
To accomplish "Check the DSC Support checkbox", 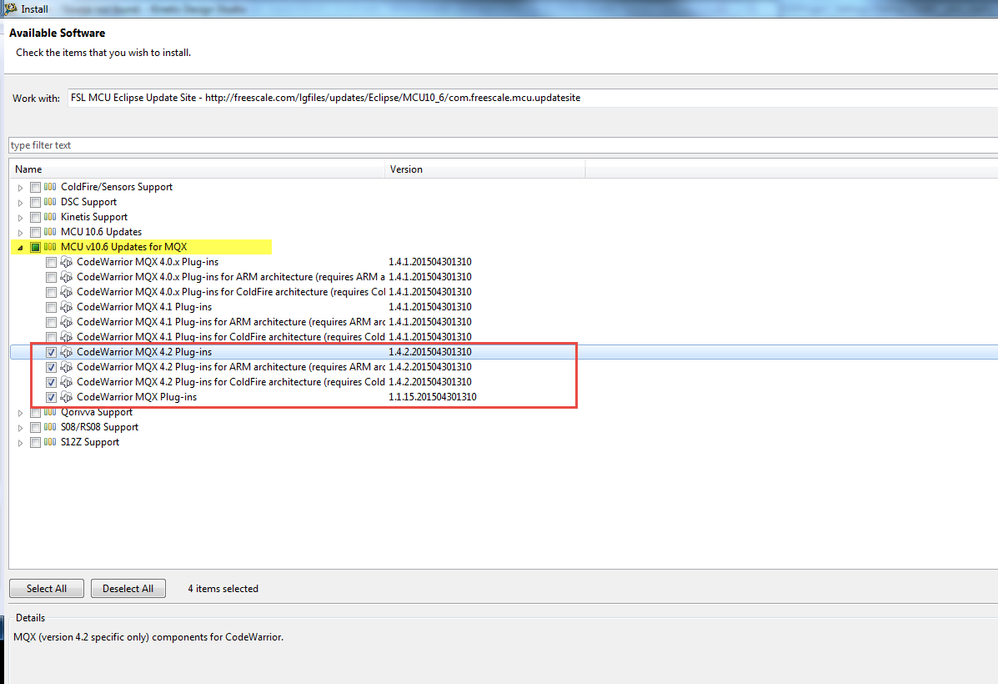I will (36, 202).
